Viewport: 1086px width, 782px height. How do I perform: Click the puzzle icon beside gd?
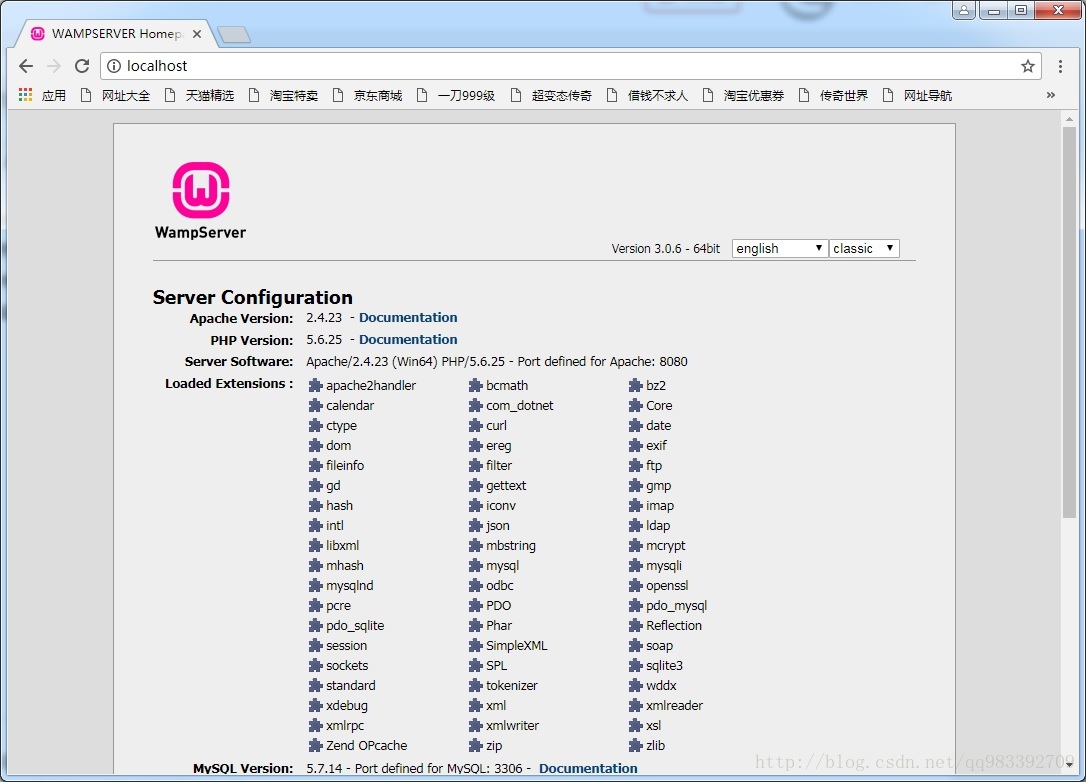[315, 486]
